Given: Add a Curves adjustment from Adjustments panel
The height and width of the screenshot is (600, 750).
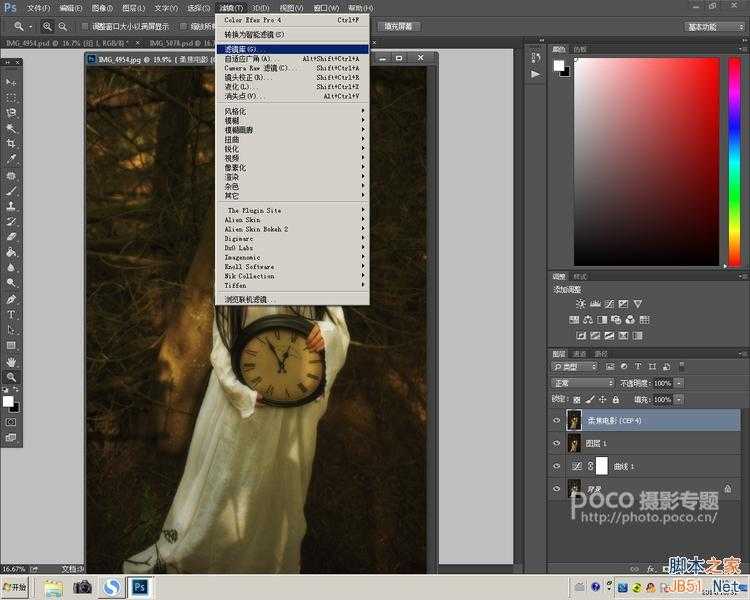Looking at the screenshot, I should [609, 304].
